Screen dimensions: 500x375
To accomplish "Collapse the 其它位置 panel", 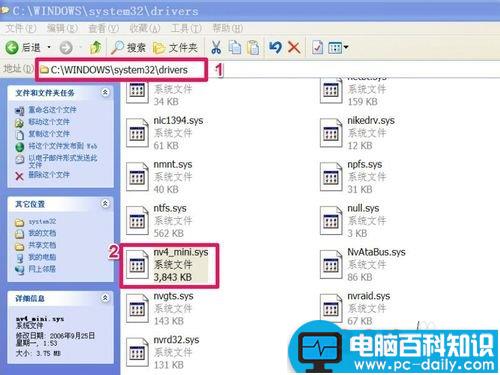I will tap(105, 203).
